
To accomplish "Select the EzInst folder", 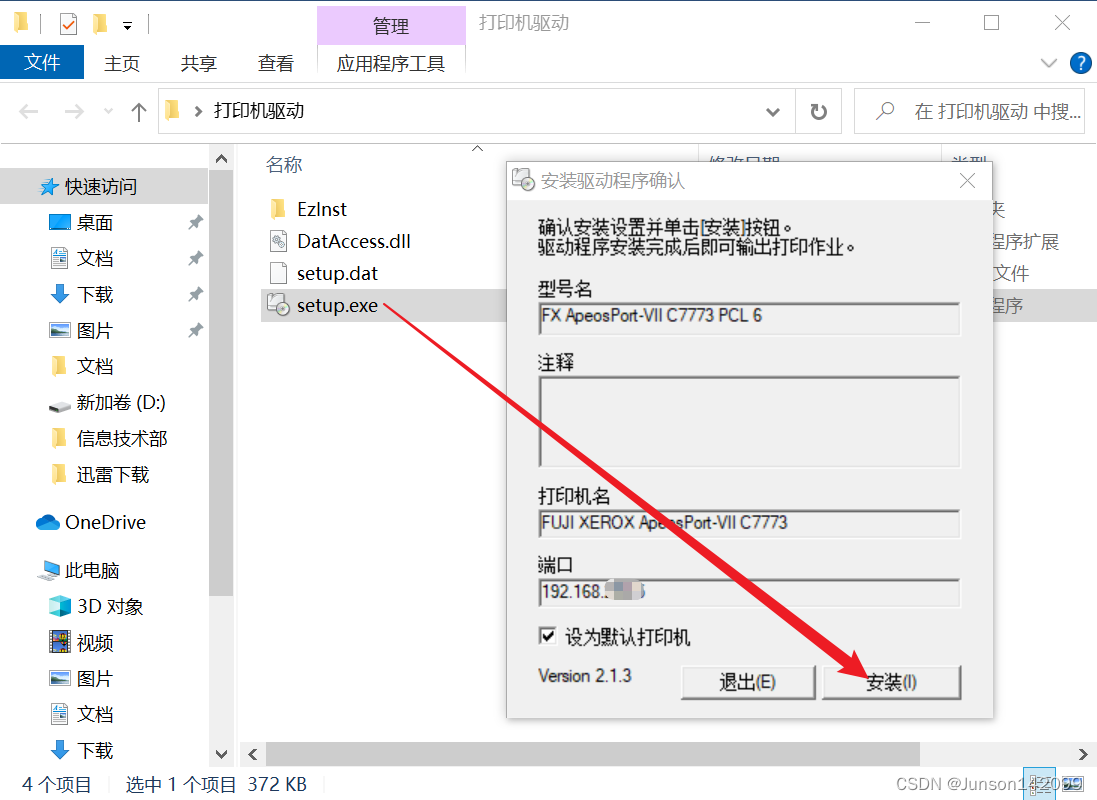I will tap(321, 209).
